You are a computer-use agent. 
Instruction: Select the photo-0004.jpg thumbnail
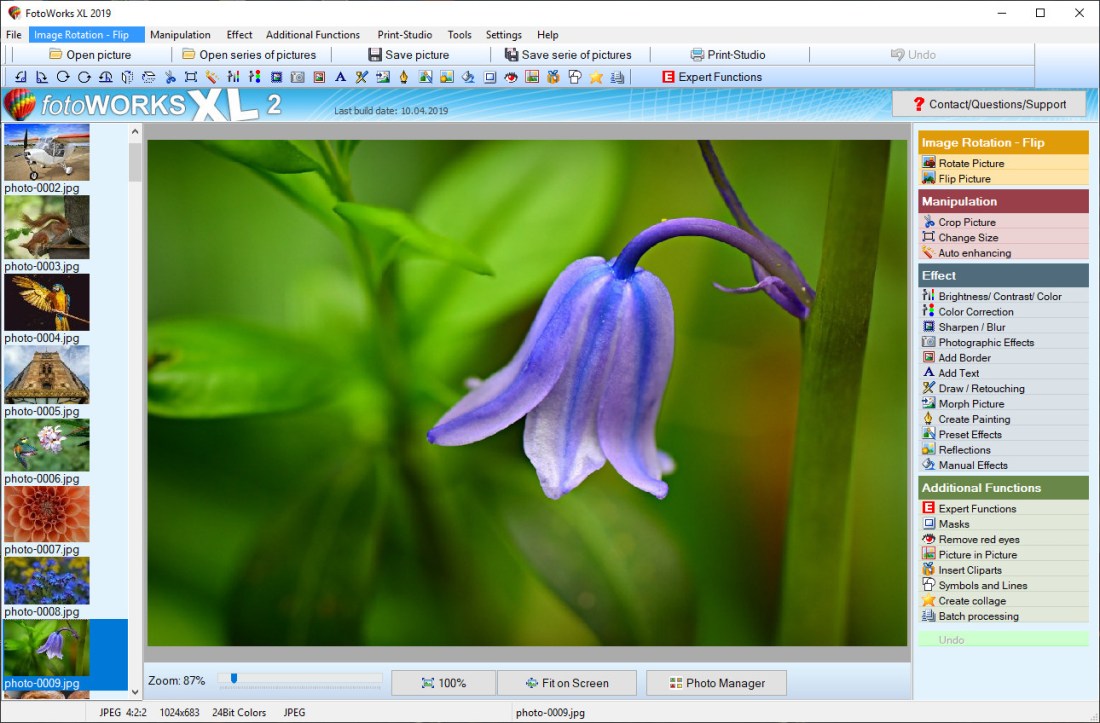pos(47,303)
